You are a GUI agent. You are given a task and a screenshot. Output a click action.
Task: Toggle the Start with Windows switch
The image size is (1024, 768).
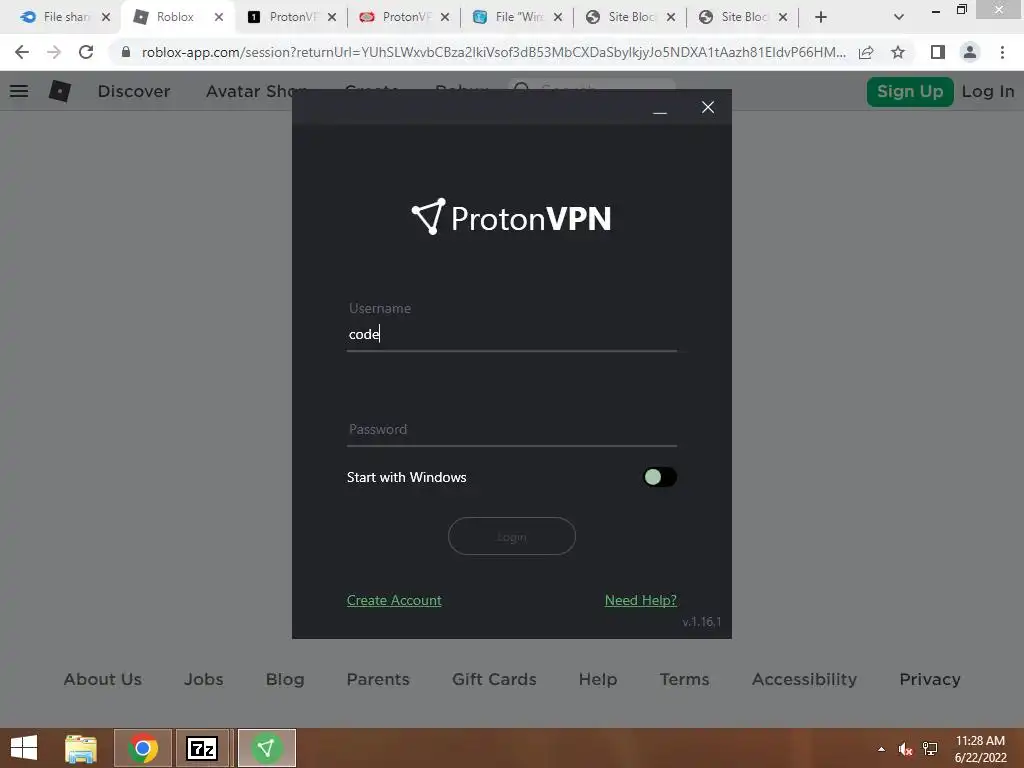[x=660, y=477]
